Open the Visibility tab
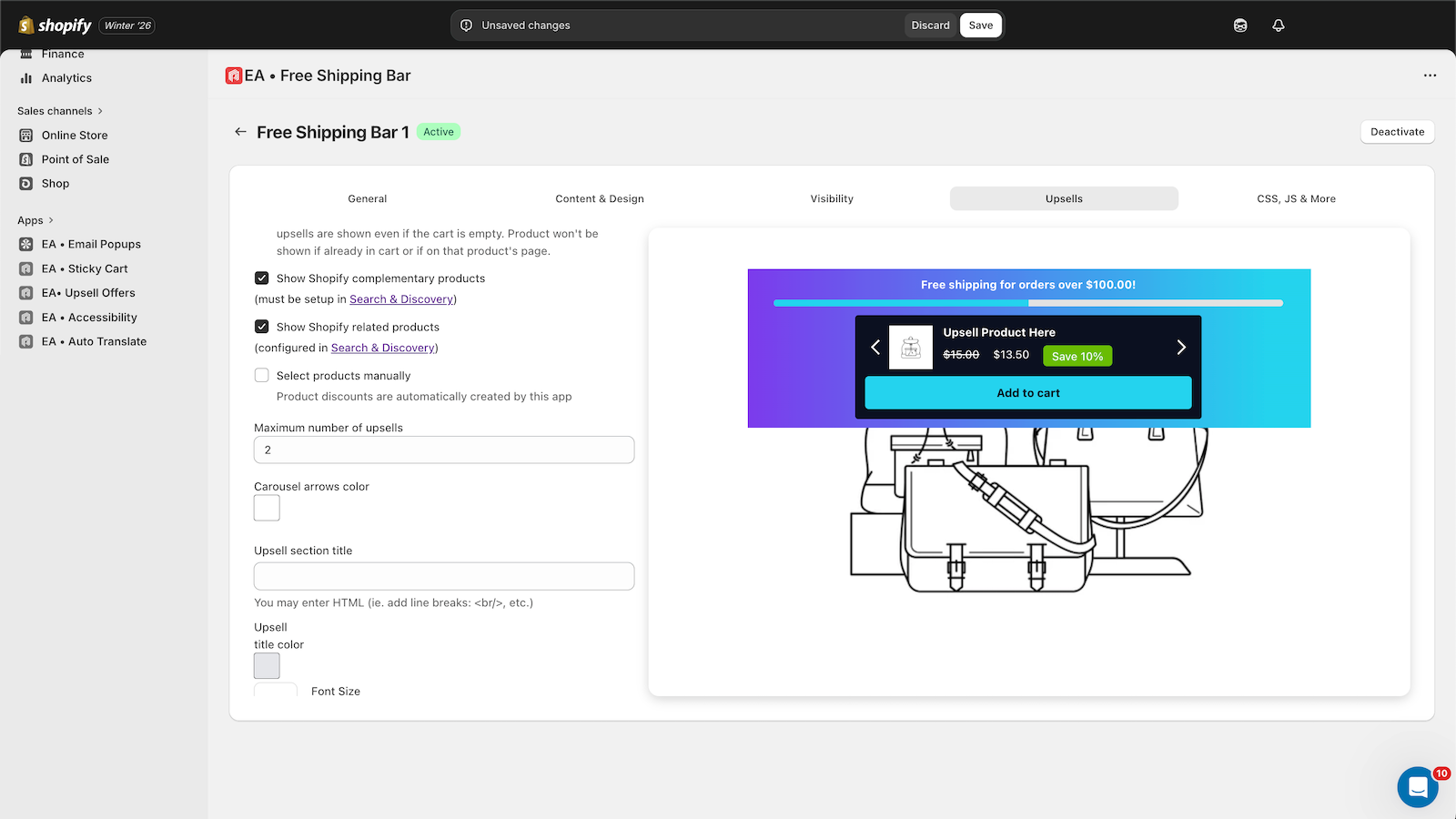 [832, 198]
